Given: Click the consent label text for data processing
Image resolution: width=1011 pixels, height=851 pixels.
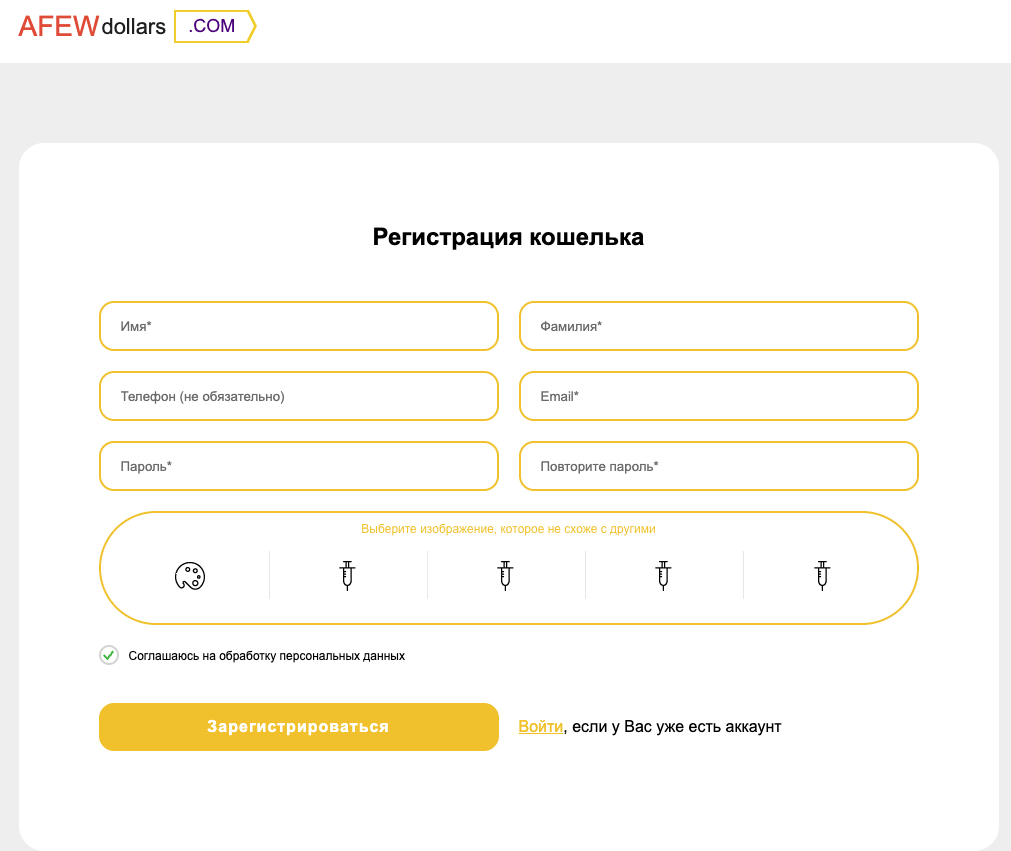Looking at the screenshot, I should tap(266, 656).
